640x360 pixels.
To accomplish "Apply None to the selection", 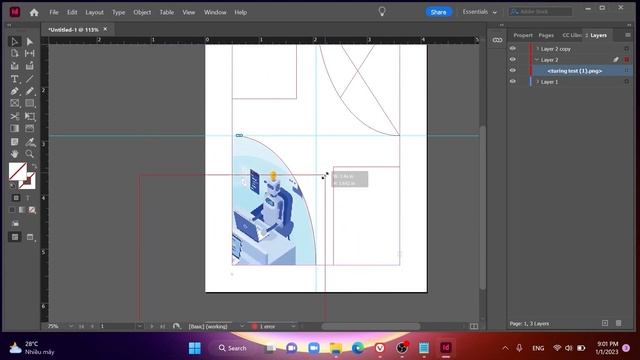I will [x=32, y=210].
